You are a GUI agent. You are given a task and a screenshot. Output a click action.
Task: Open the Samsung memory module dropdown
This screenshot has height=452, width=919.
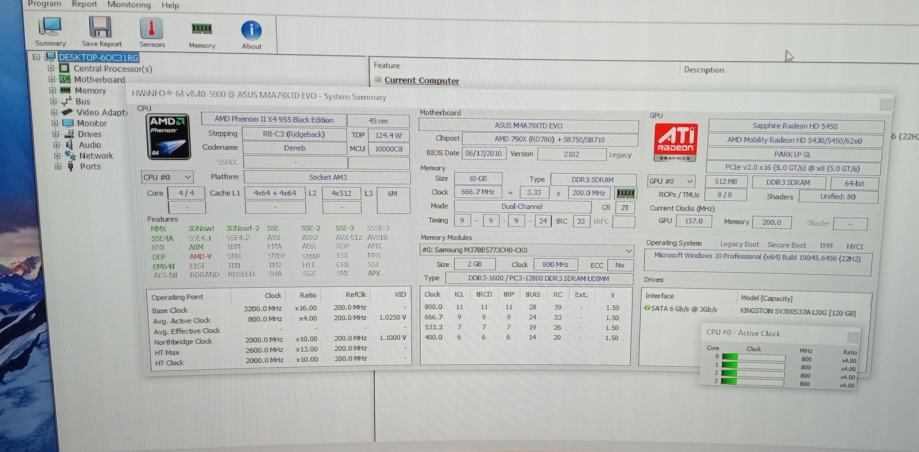(526, 250)
